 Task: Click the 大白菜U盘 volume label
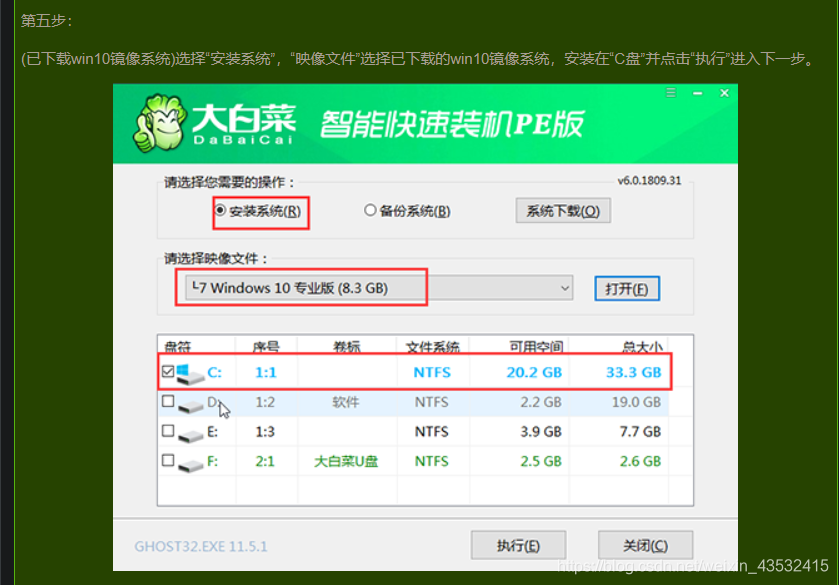pyautogui.click(x=346, y=461)
